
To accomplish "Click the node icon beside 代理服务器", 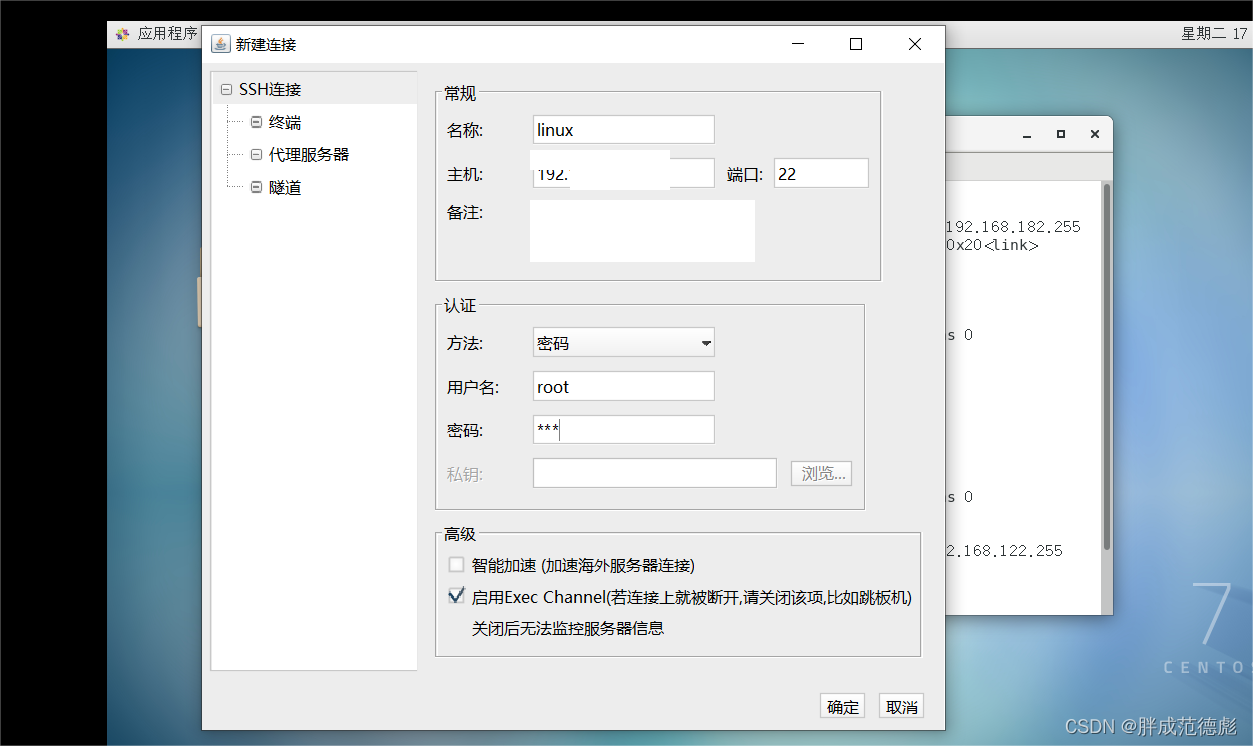I will tap(256, 155).
